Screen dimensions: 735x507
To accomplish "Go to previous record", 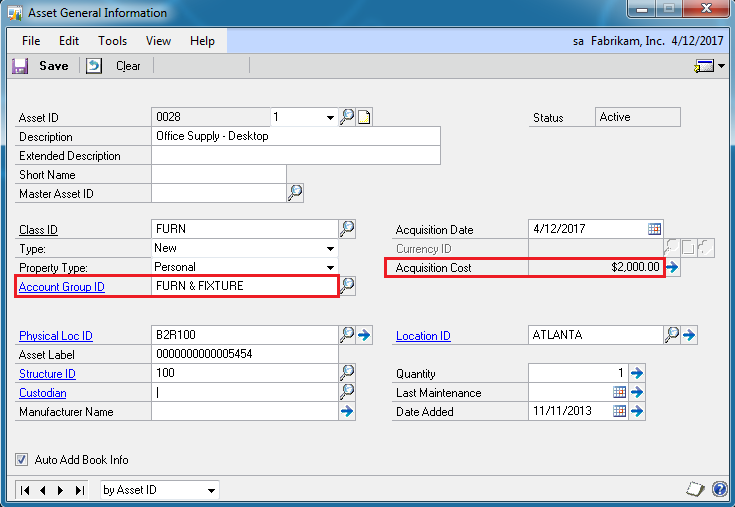I will pos(43,490).
